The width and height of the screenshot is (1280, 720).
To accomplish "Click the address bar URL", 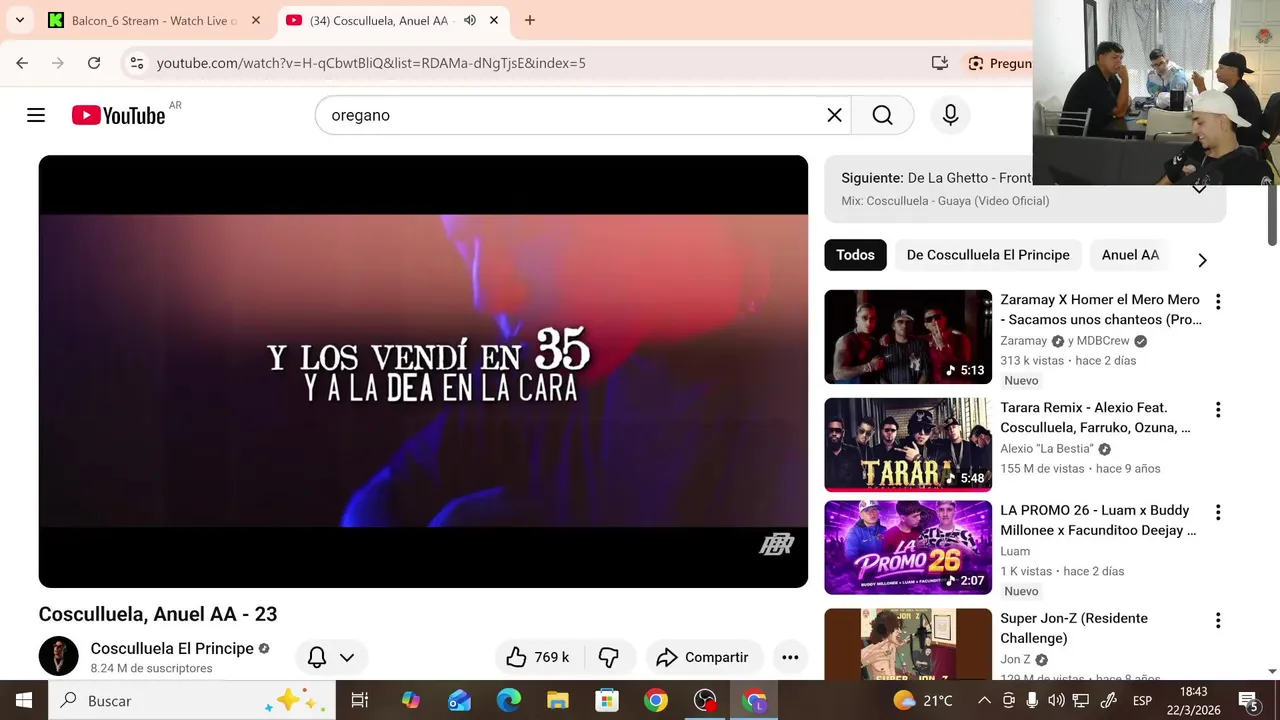I will coord(371,63).
